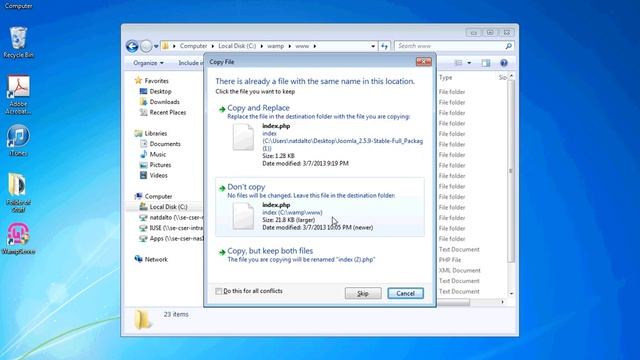This screenshot has width=640, height=360.
Task: Open the Organize menu
Action: [148, 63]
